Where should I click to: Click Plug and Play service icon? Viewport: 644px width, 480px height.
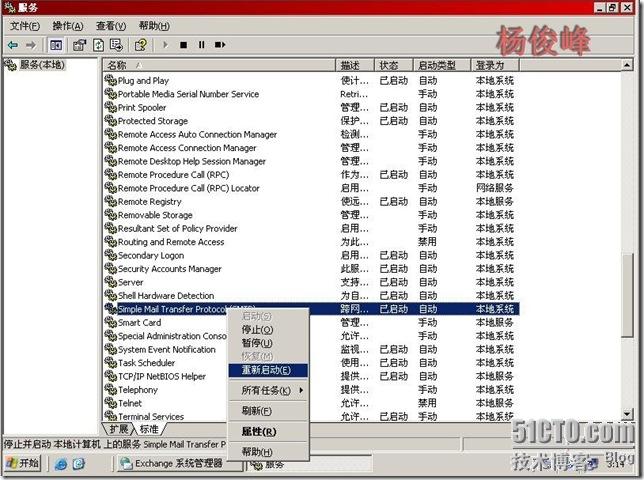click(110, 80)
